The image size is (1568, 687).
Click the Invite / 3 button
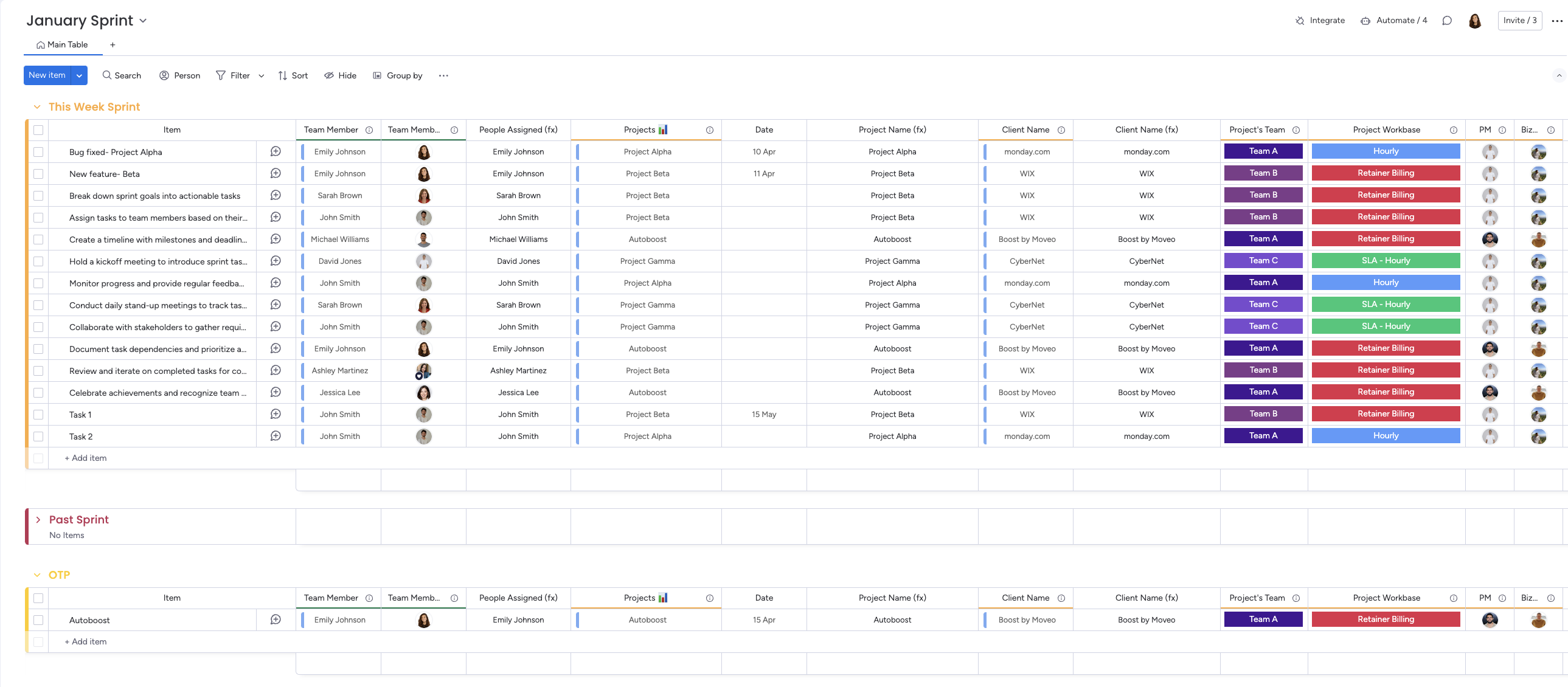coord(1519,21)
